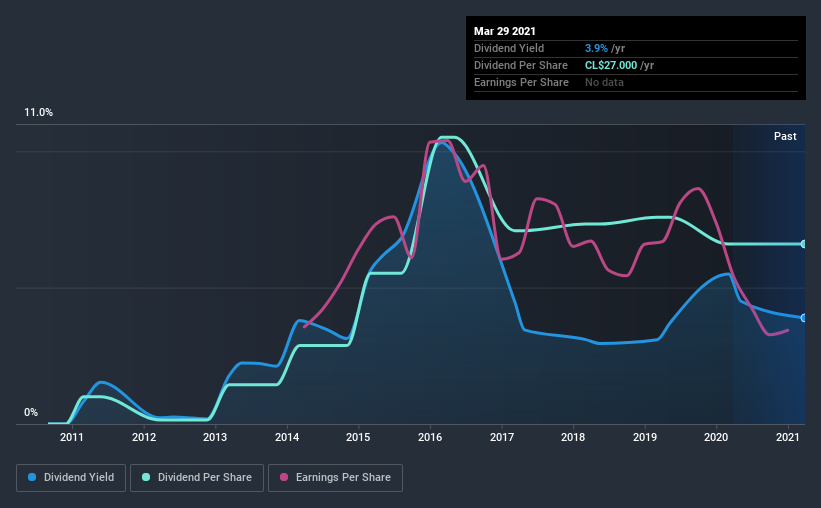Click the blue Dividend Yield legend dot
Screen dimensions: 821x508
(x=32, y=477)
